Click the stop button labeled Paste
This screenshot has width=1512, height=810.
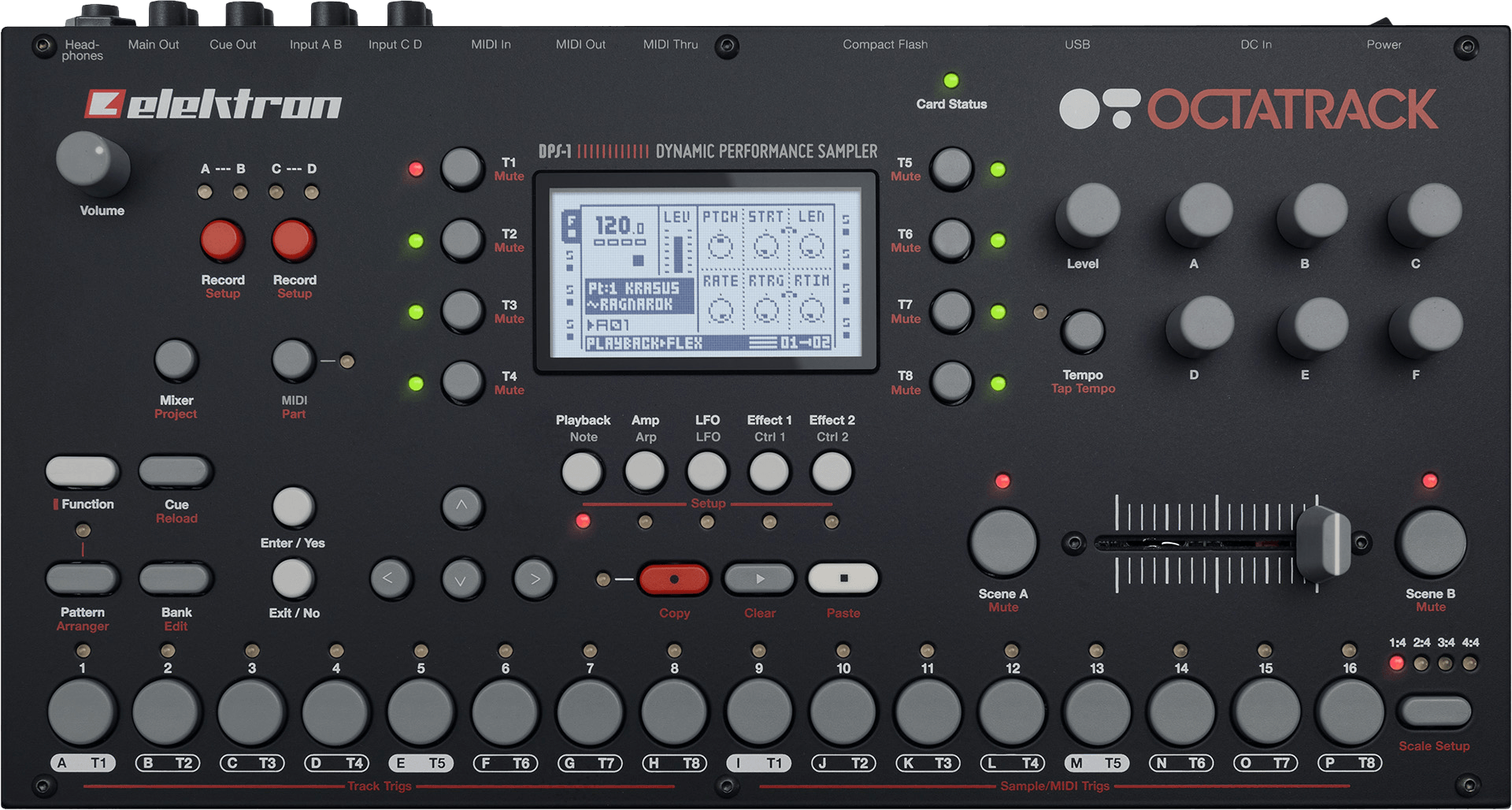(843, 578)
